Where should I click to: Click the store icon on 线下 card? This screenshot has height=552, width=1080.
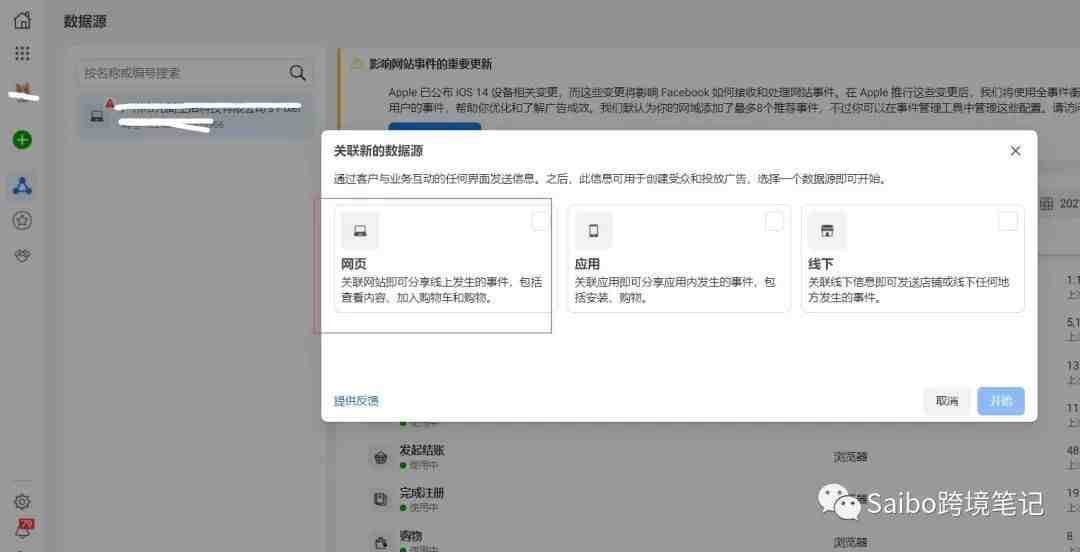(x=827, y=231)
